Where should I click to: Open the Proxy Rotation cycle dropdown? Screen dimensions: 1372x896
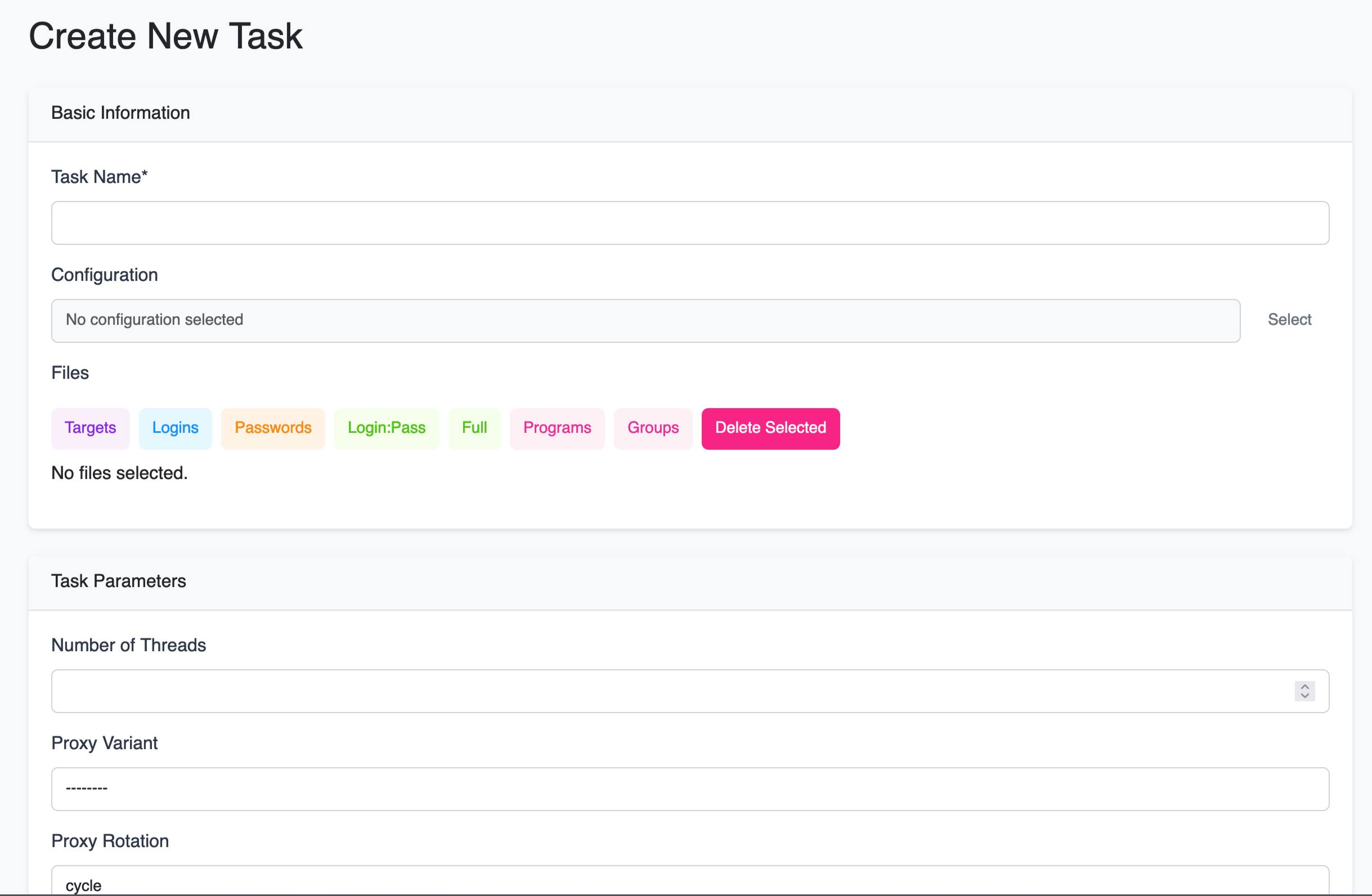[x=690, y=881]
